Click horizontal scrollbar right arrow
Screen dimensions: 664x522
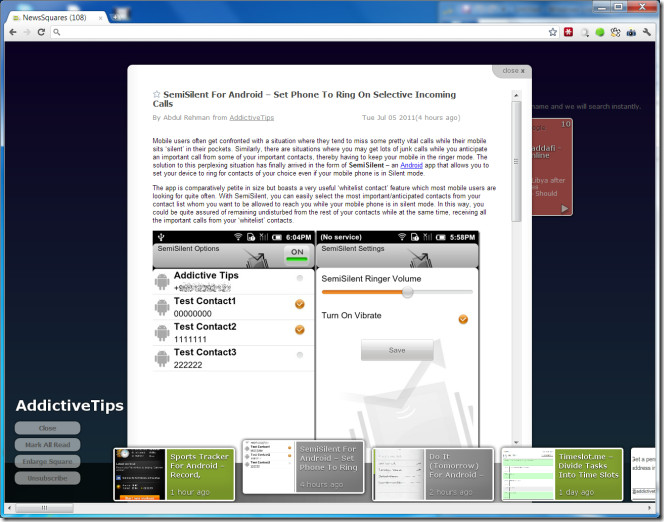[650, 508]
